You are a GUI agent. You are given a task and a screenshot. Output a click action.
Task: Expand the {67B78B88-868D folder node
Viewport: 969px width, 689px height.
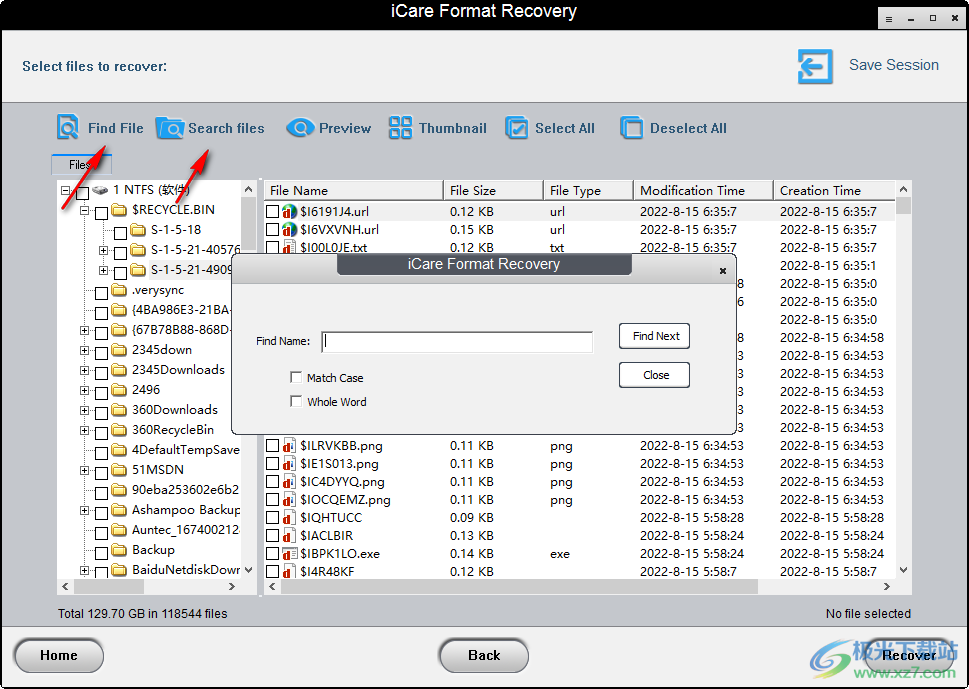pyautogui.click(x=84, y=331)
